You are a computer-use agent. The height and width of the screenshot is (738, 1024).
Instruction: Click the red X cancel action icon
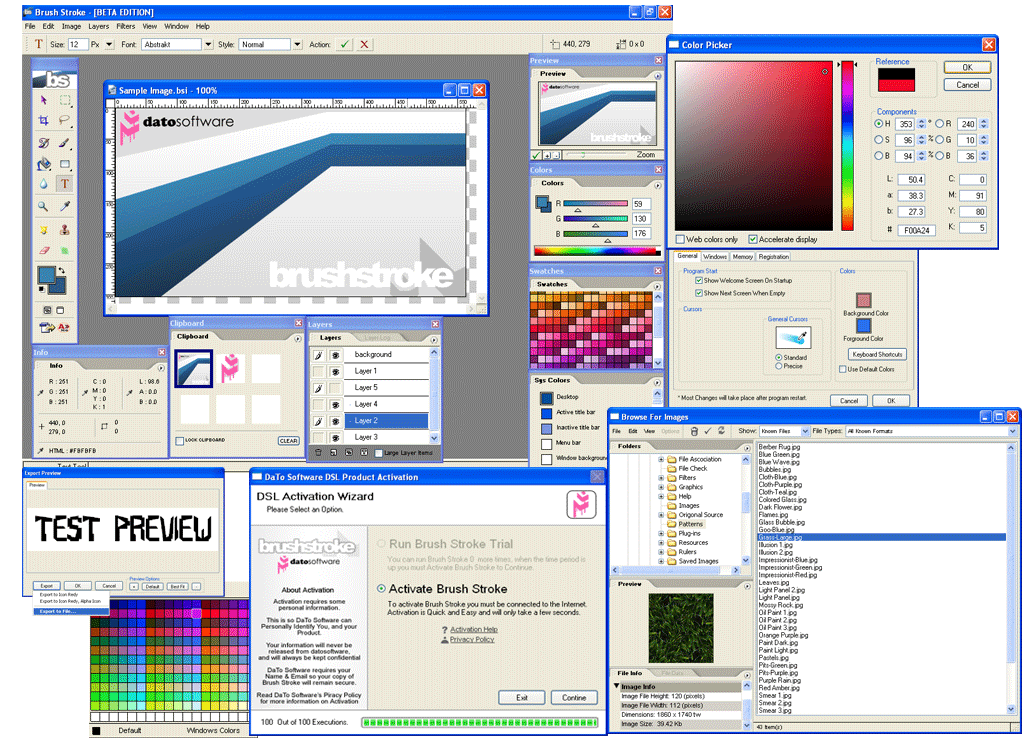coord(364,44)
